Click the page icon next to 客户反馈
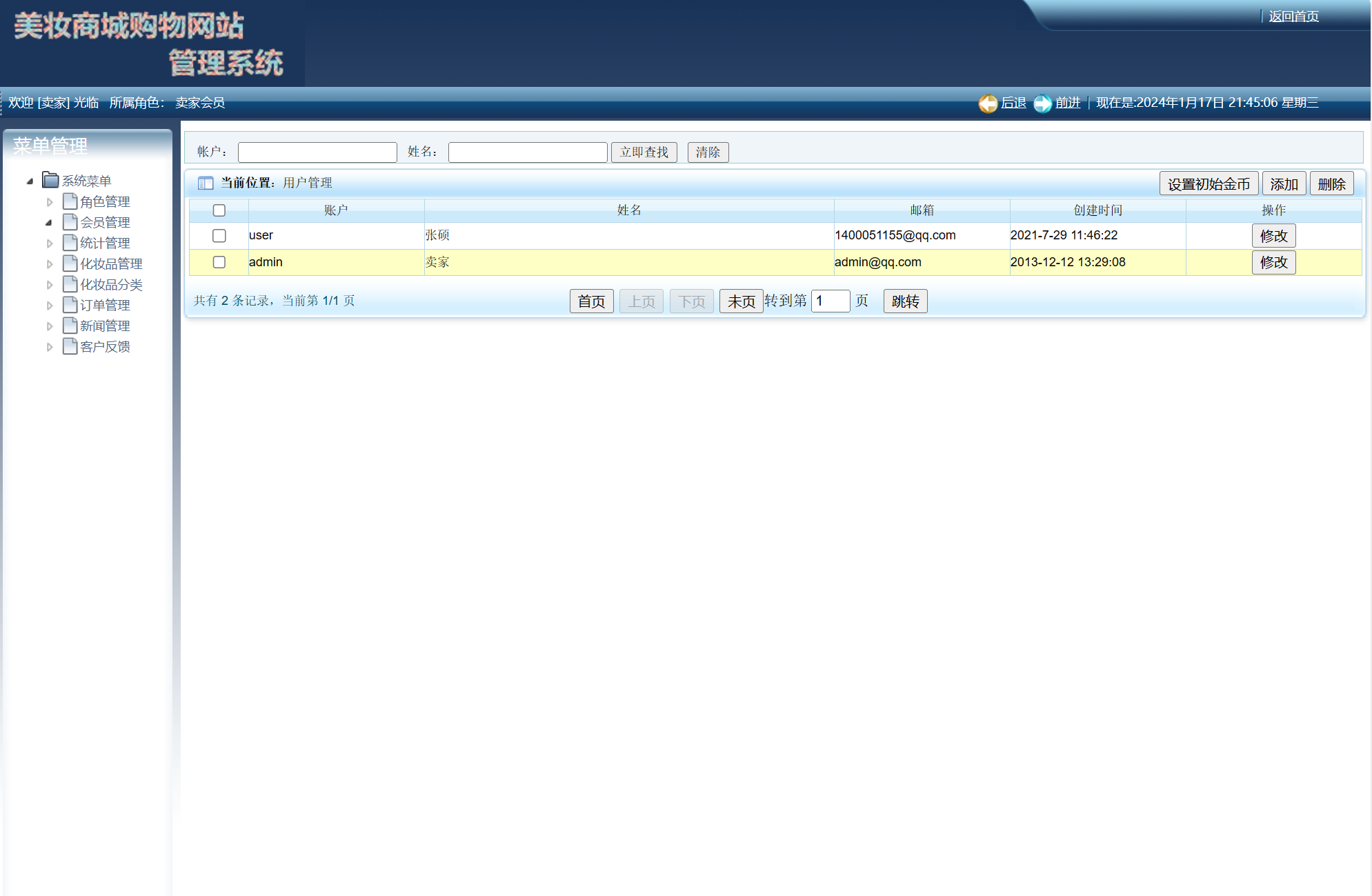 [70, 346]
